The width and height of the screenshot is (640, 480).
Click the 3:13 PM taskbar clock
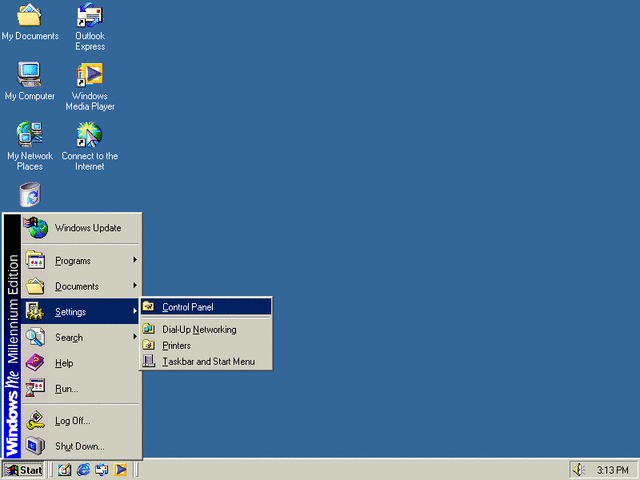click(613, 470)
